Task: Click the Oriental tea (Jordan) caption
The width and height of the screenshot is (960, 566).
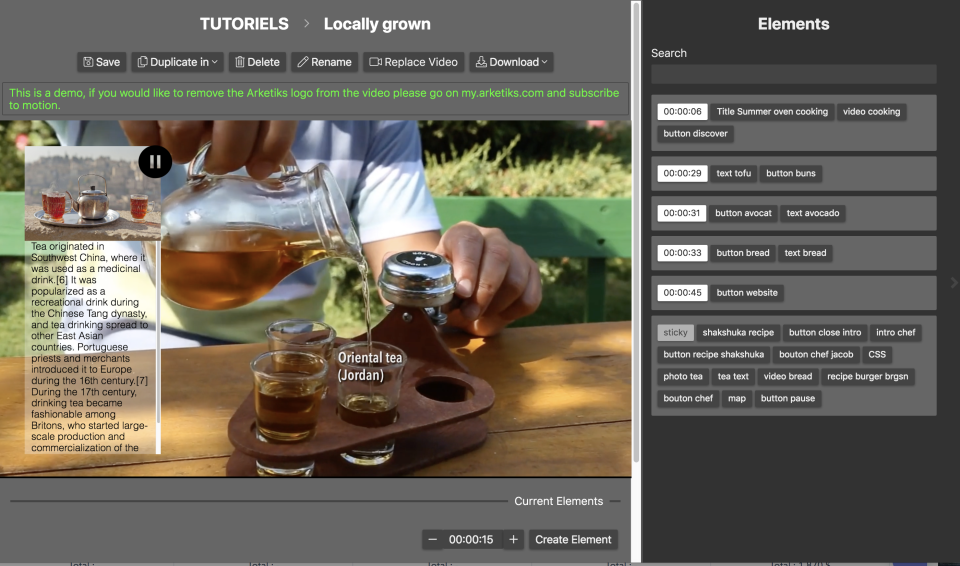Action: [370, 366]
